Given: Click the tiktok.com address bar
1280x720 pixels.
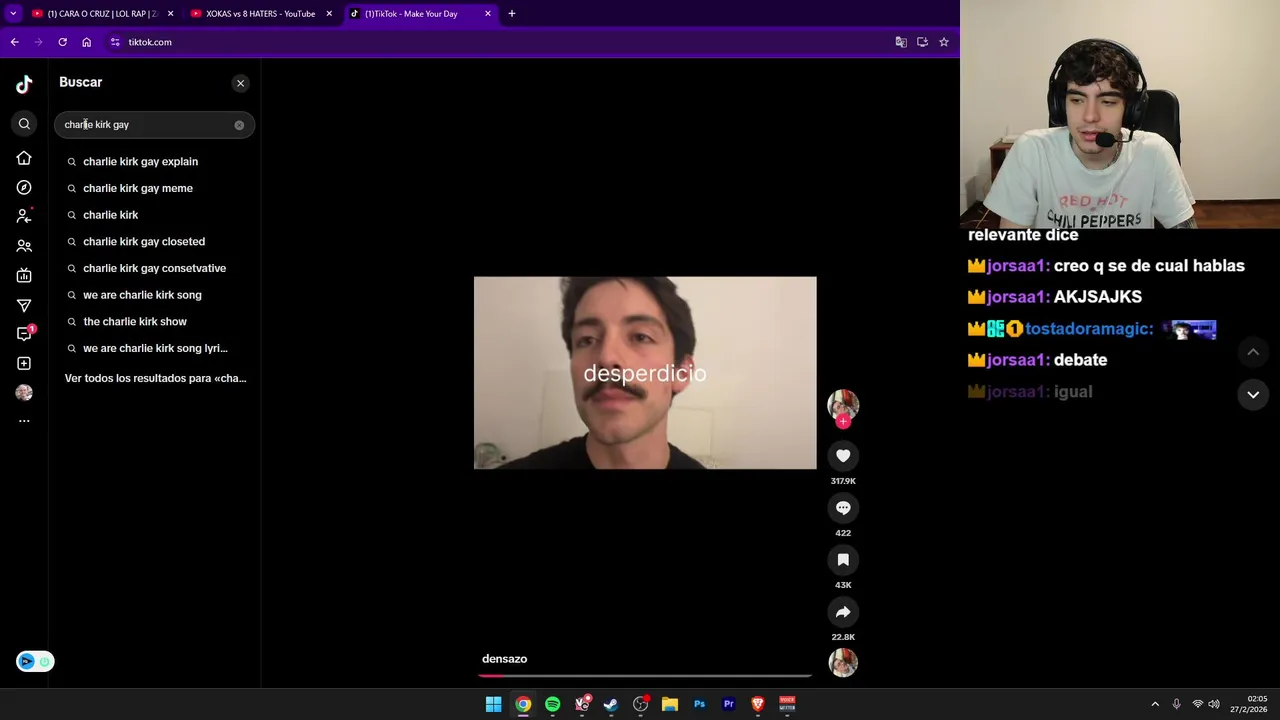Looking at the screenshot, I should 500,42.
